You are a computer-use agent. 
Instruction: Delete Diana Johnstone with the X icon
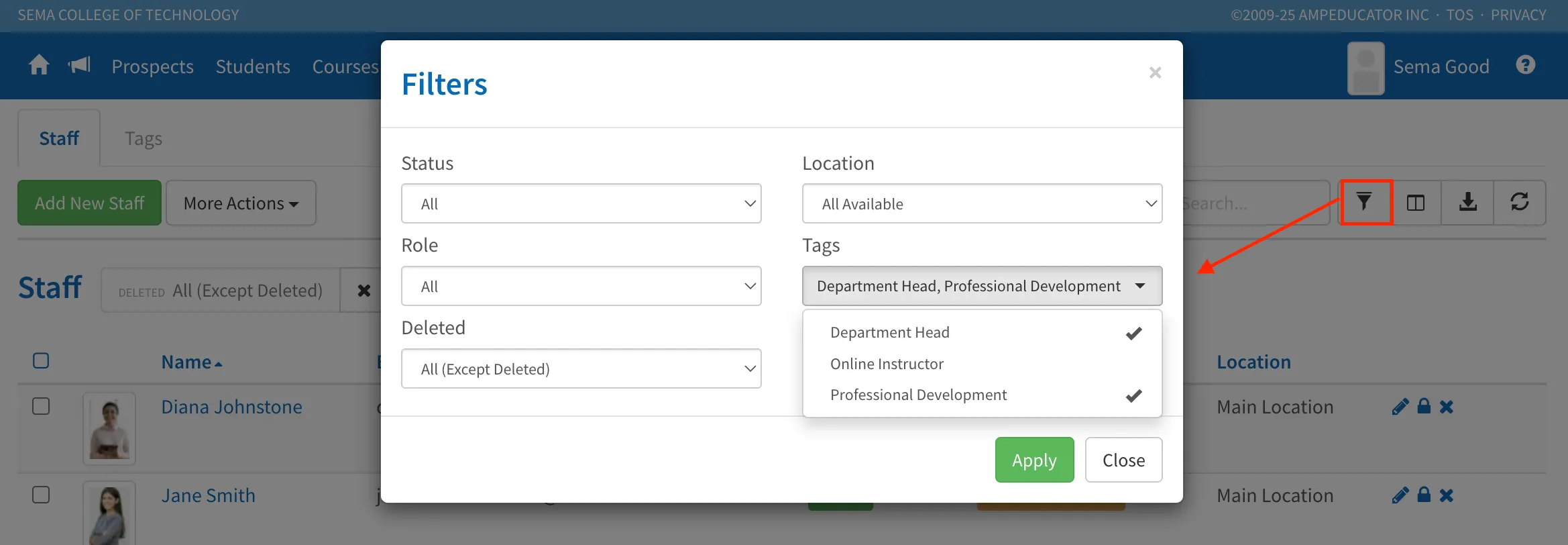pos(1447,407)
